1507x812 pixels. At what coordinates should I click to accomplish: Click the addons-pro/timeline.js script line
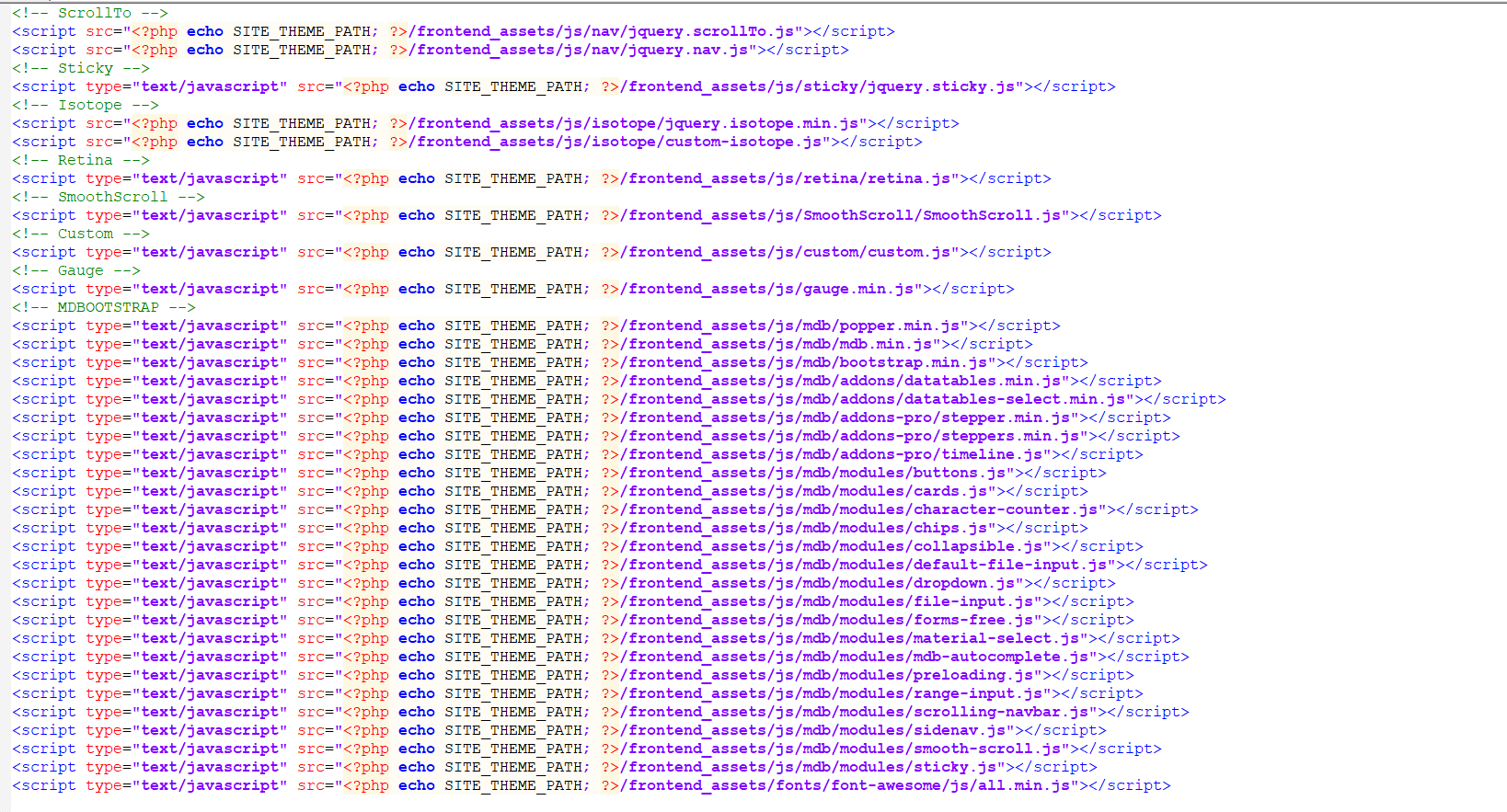(x=578, y=454)
